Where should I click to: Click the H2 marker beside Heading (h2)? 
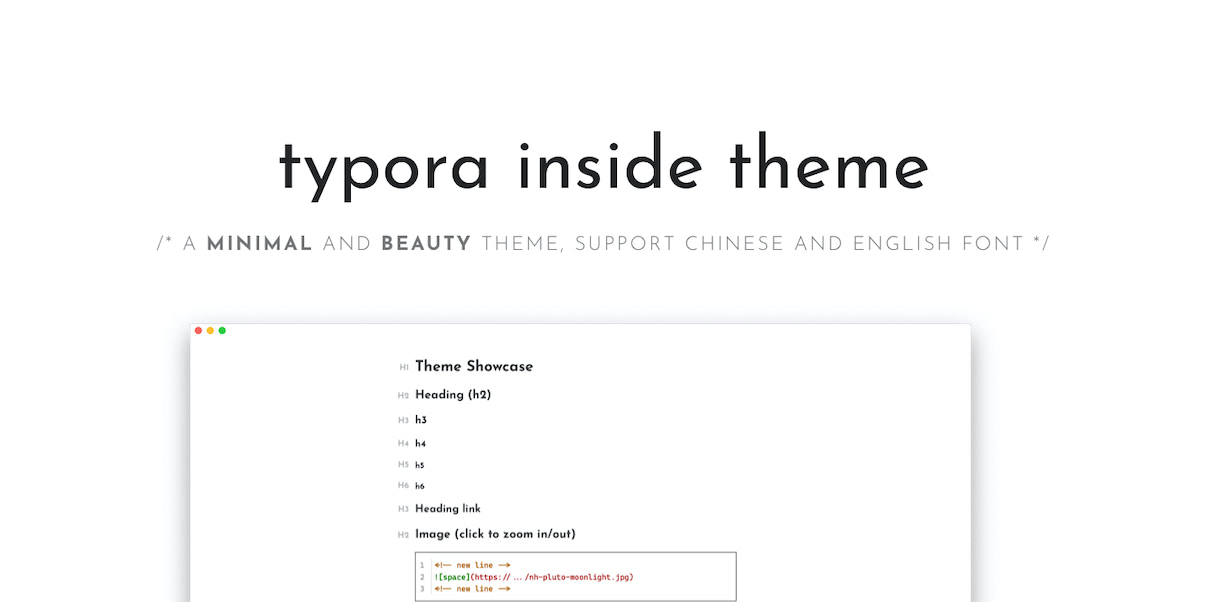(x=404, y=396)
